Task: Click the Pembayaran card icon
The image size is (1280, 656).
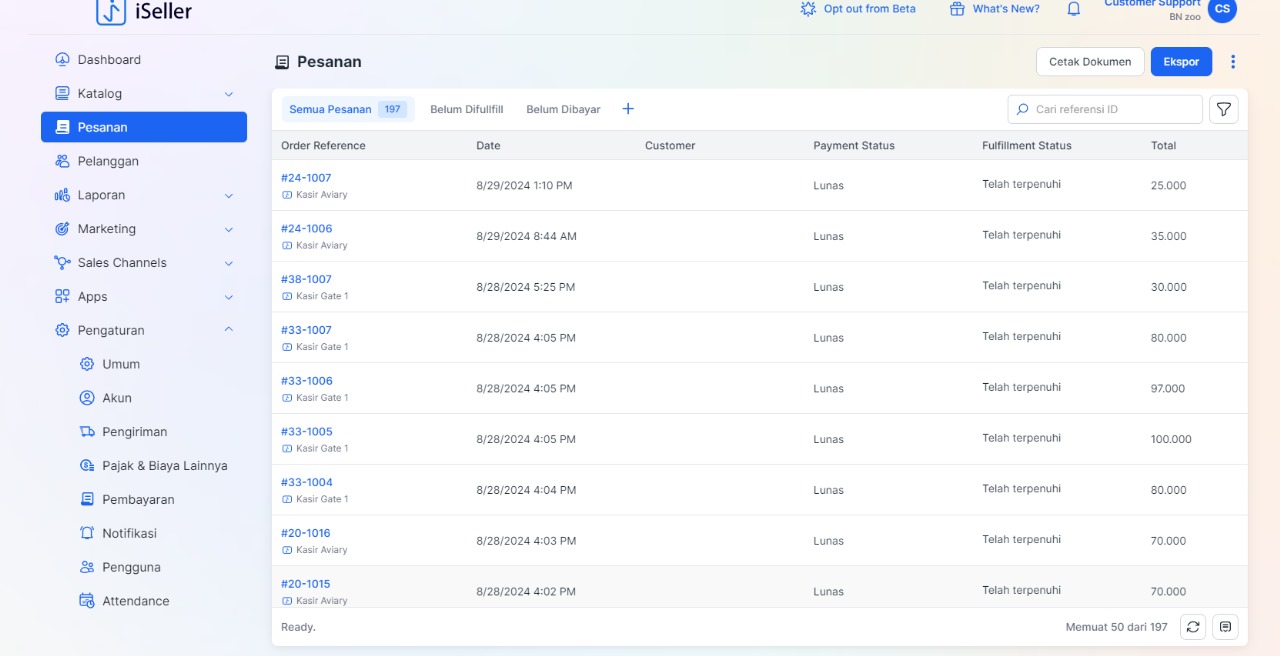Action: coord(87,500)
